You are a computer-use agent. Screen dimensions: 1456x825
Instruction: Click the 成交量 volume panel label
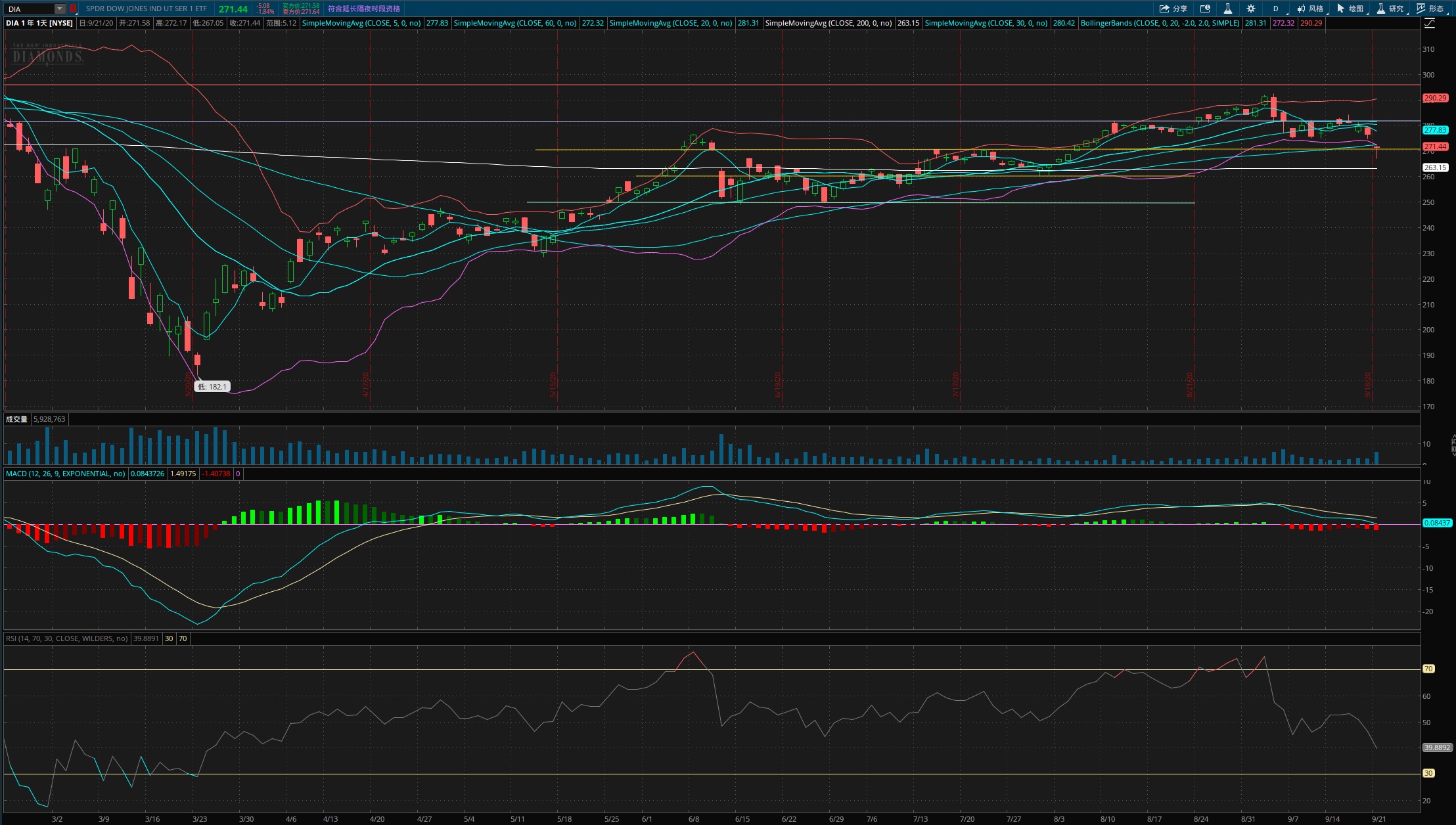coord(16,419)
